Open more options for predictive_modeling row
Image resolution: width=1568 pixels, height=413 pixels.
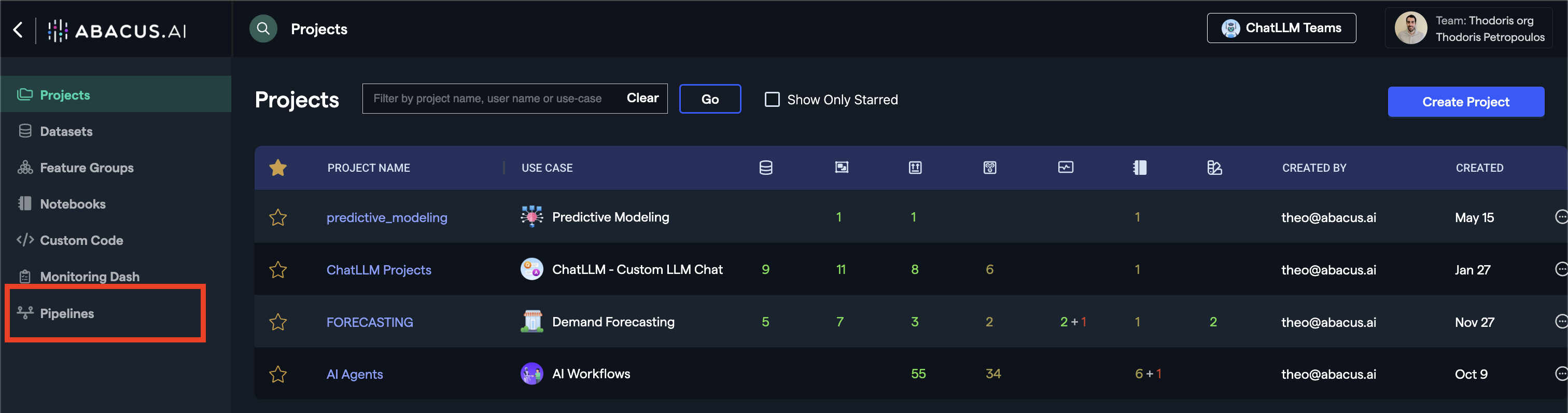point(1561,217)
